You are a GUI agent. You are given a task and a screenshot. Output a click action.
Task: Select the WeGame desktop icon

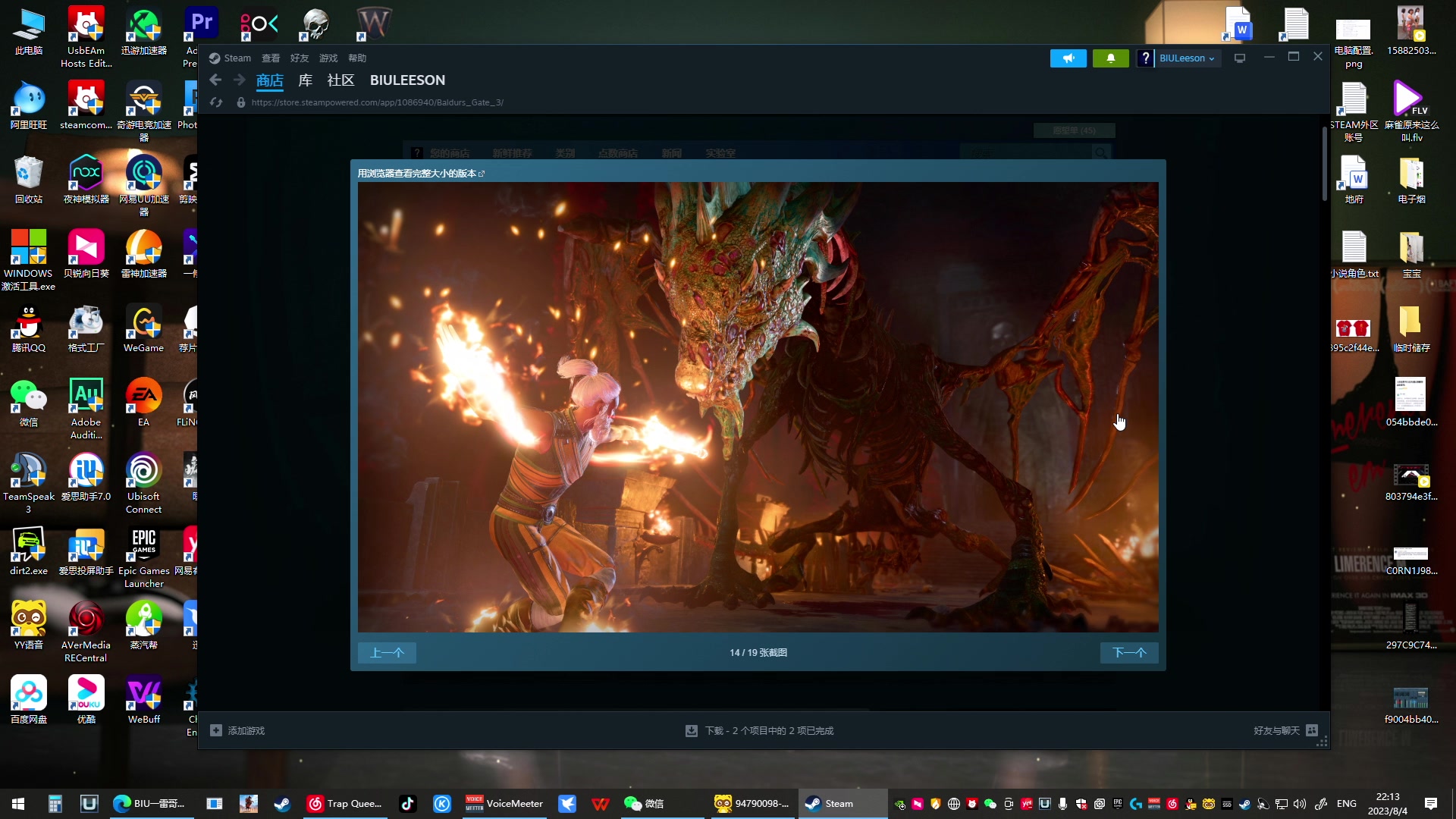point(144,329)
